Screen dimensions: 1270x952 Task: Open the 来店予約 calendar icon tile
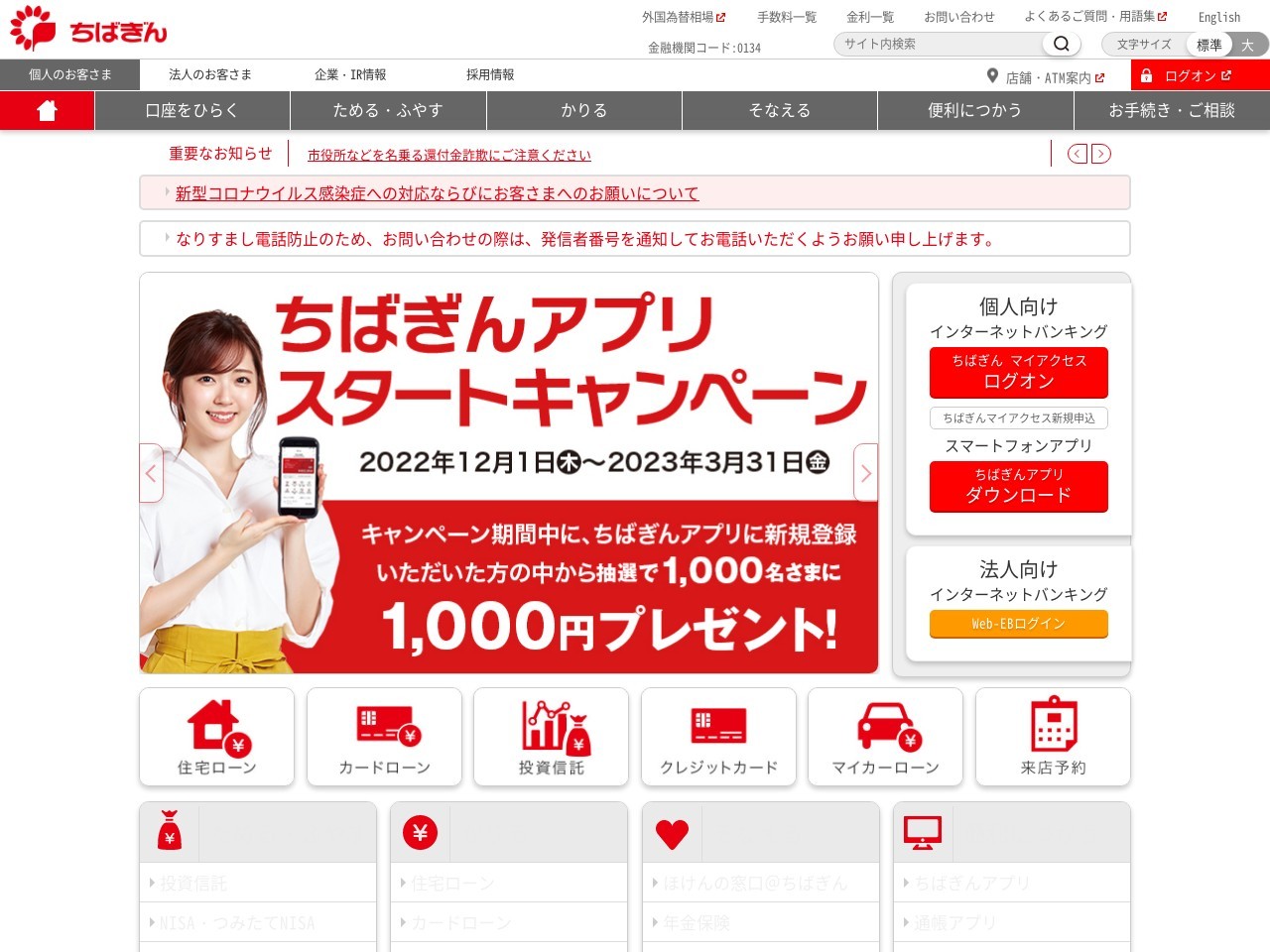[1054, 737]
